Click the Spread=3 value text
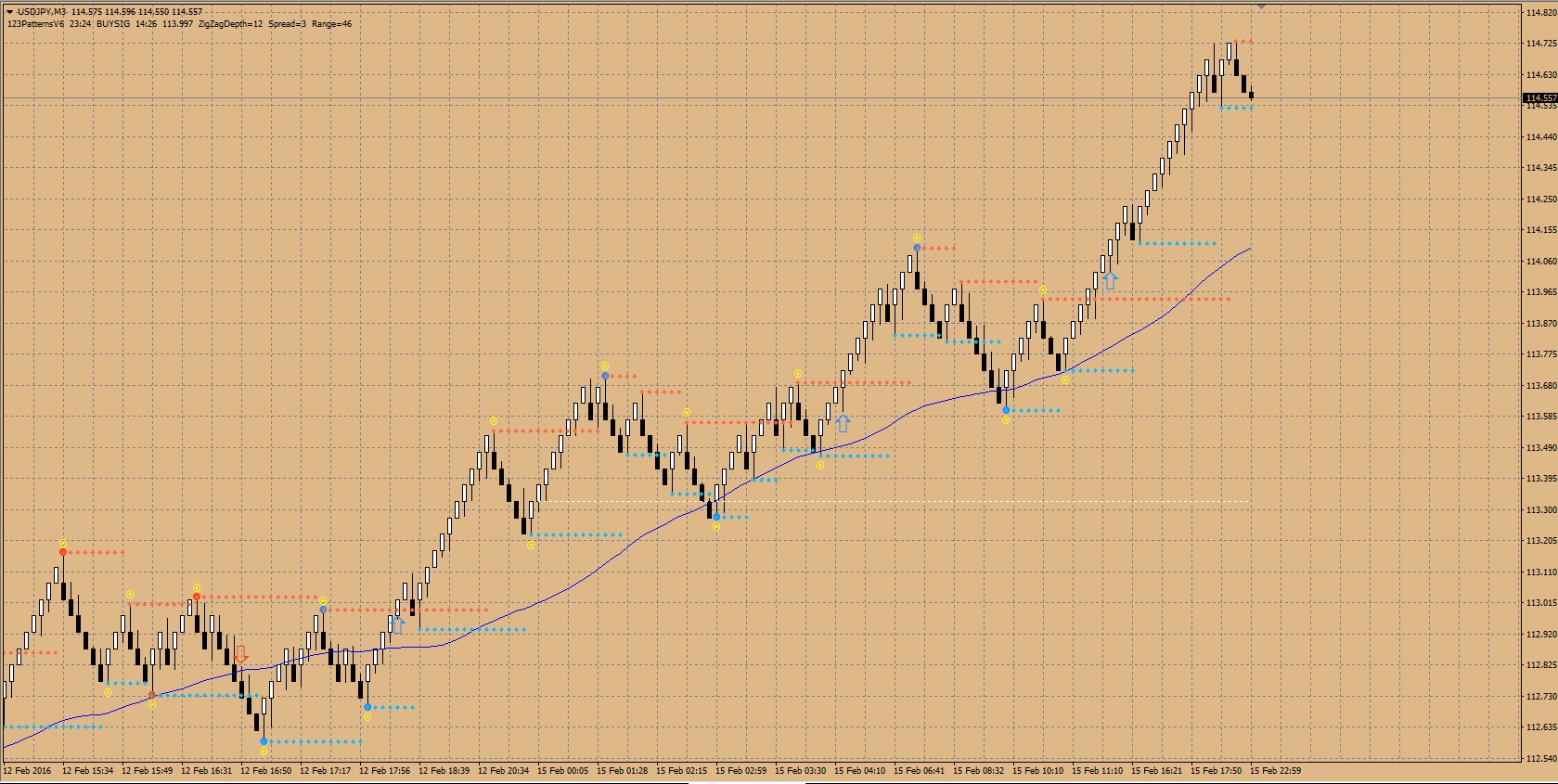The height and width of the screenshot is (784, 1558). pos(287,24)
